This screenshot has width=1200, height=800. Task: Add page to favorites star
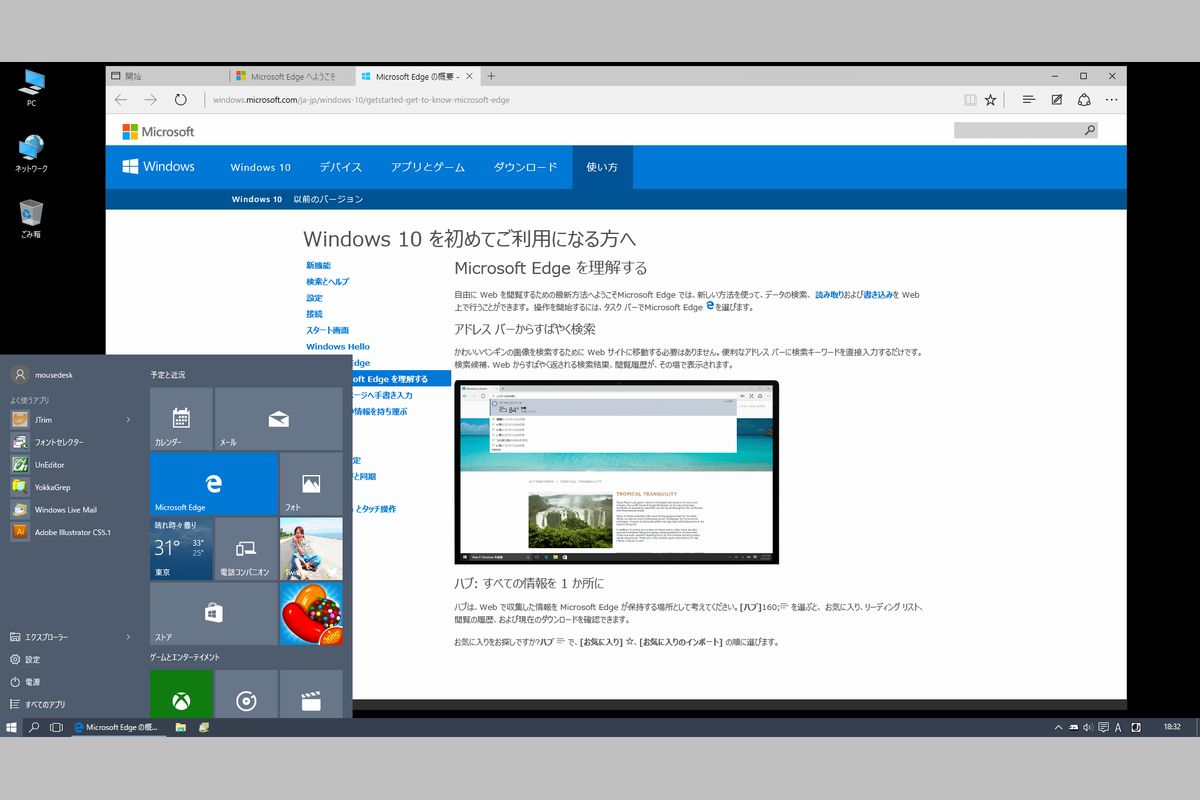pos(990,100)
